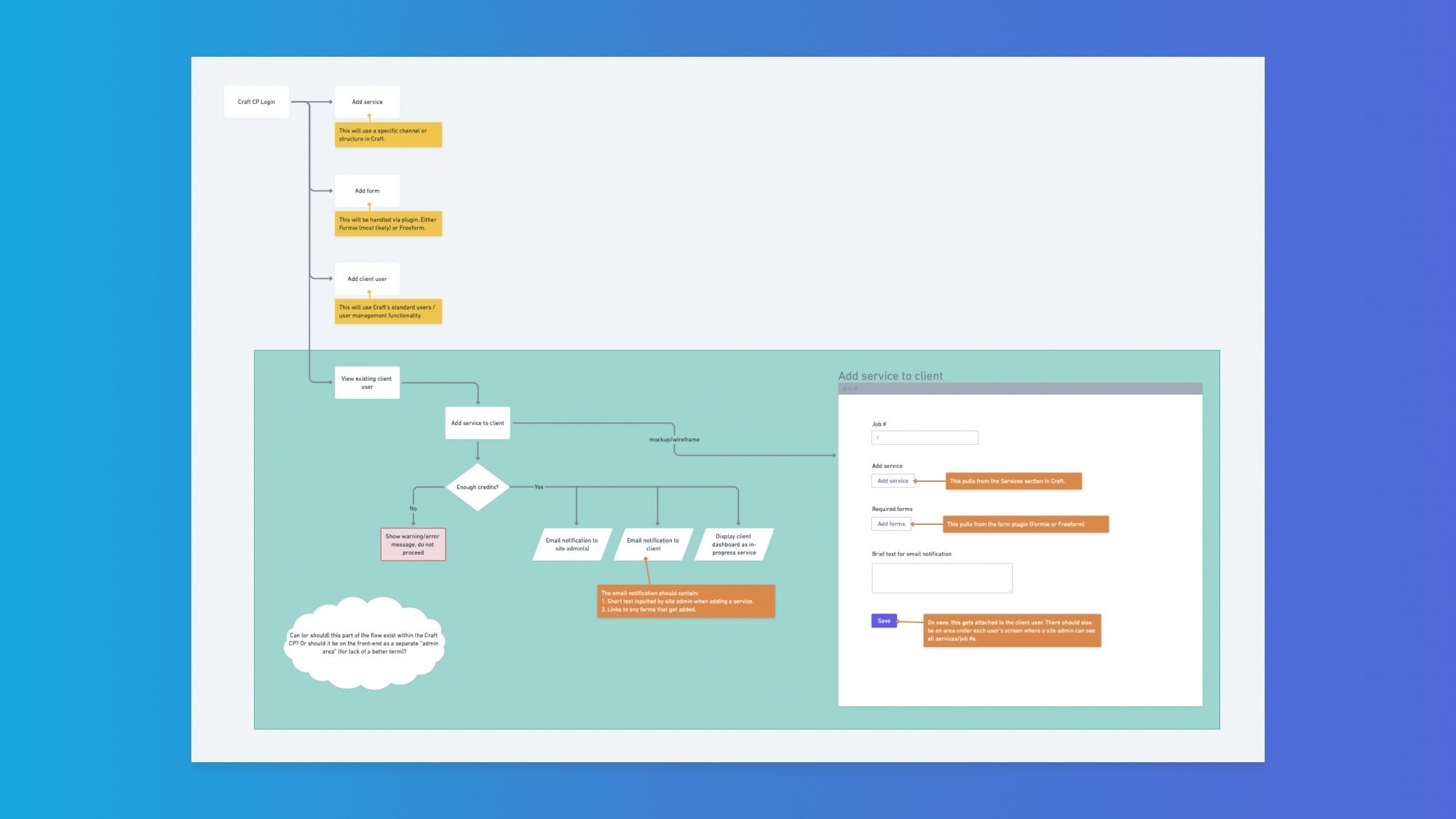
Task: Select the Add service node at the top of the flow
Action: [367, 102]
